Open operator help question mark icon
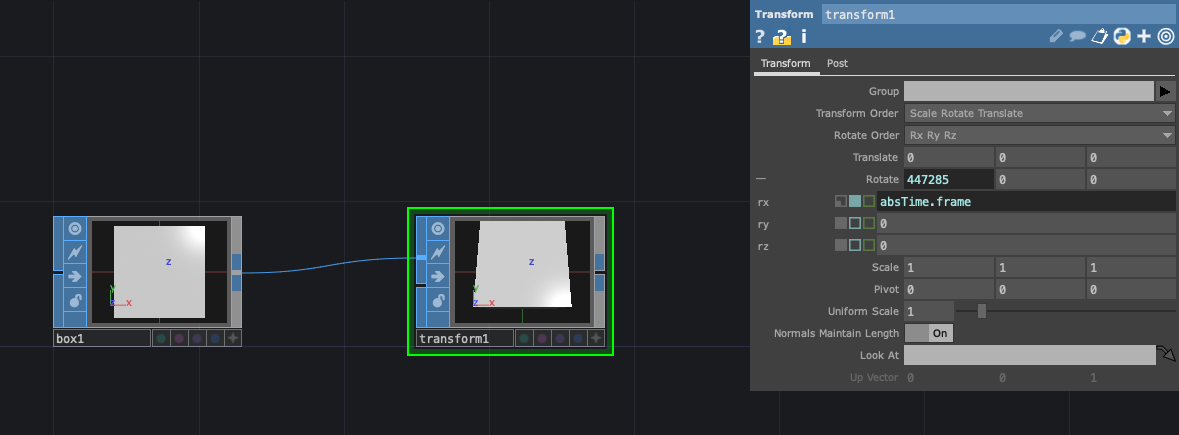 click(x=759, y=36)
